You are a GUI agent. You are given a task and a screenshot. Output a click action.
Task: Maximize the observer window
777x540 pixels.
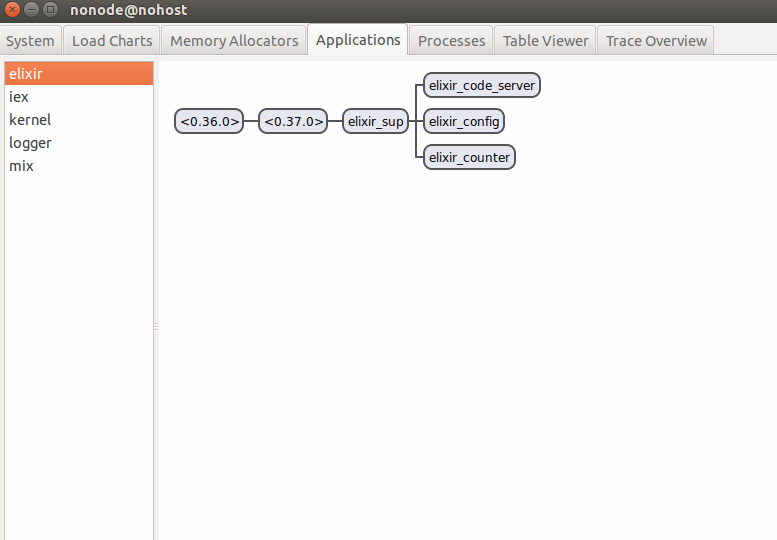50,9
